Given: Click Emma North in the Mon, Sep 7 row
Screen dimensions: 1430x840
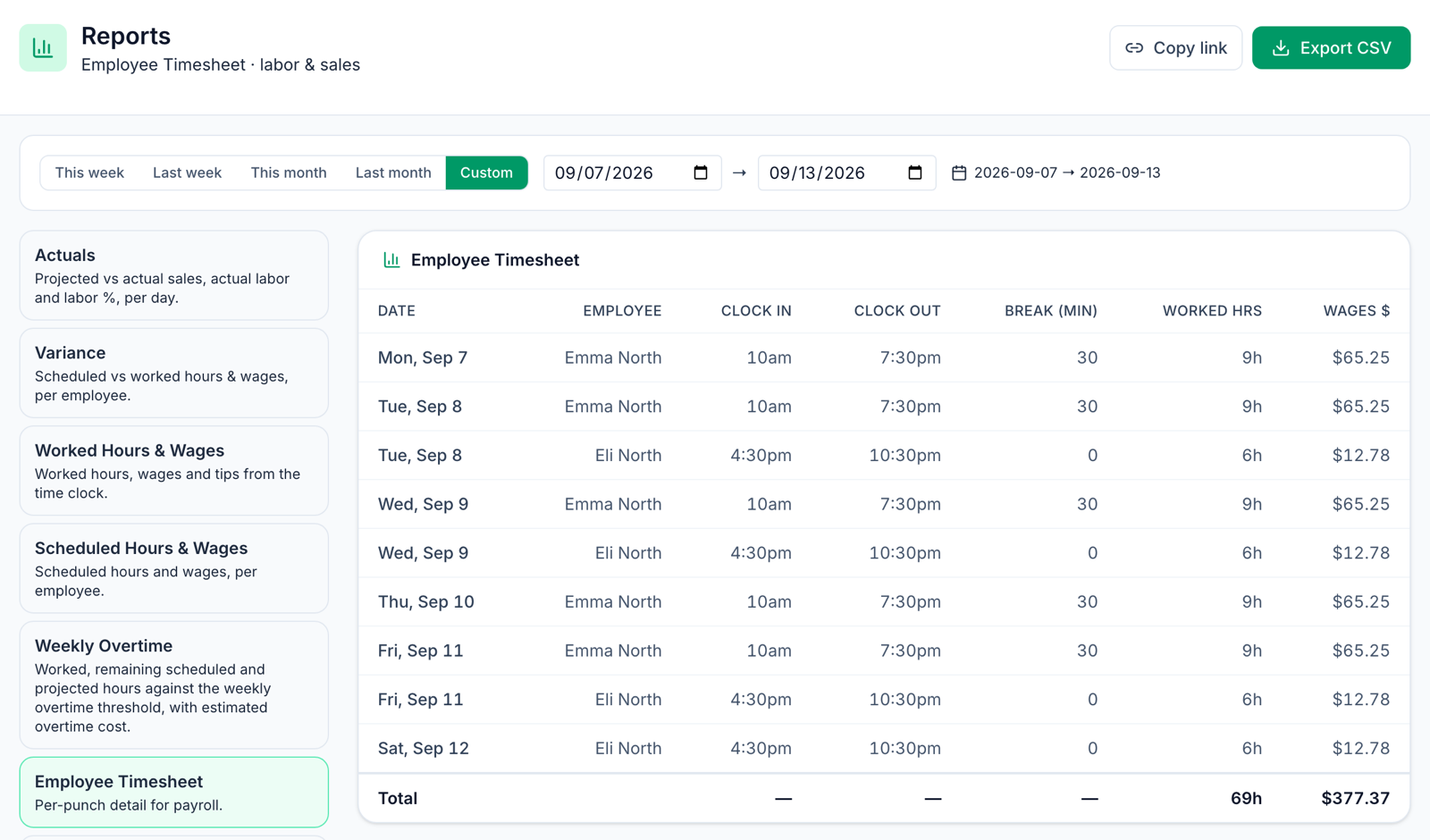Looking at the screenshot, I should pos(613,357).
